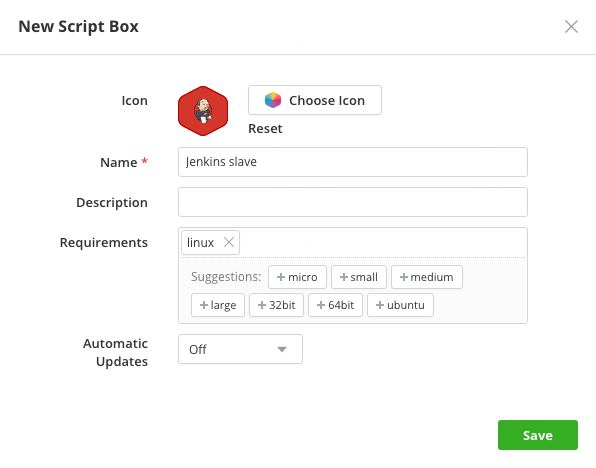This screenshot has height=468, width=596.
Task: Reset the box icon
Action: pos(265,129)
